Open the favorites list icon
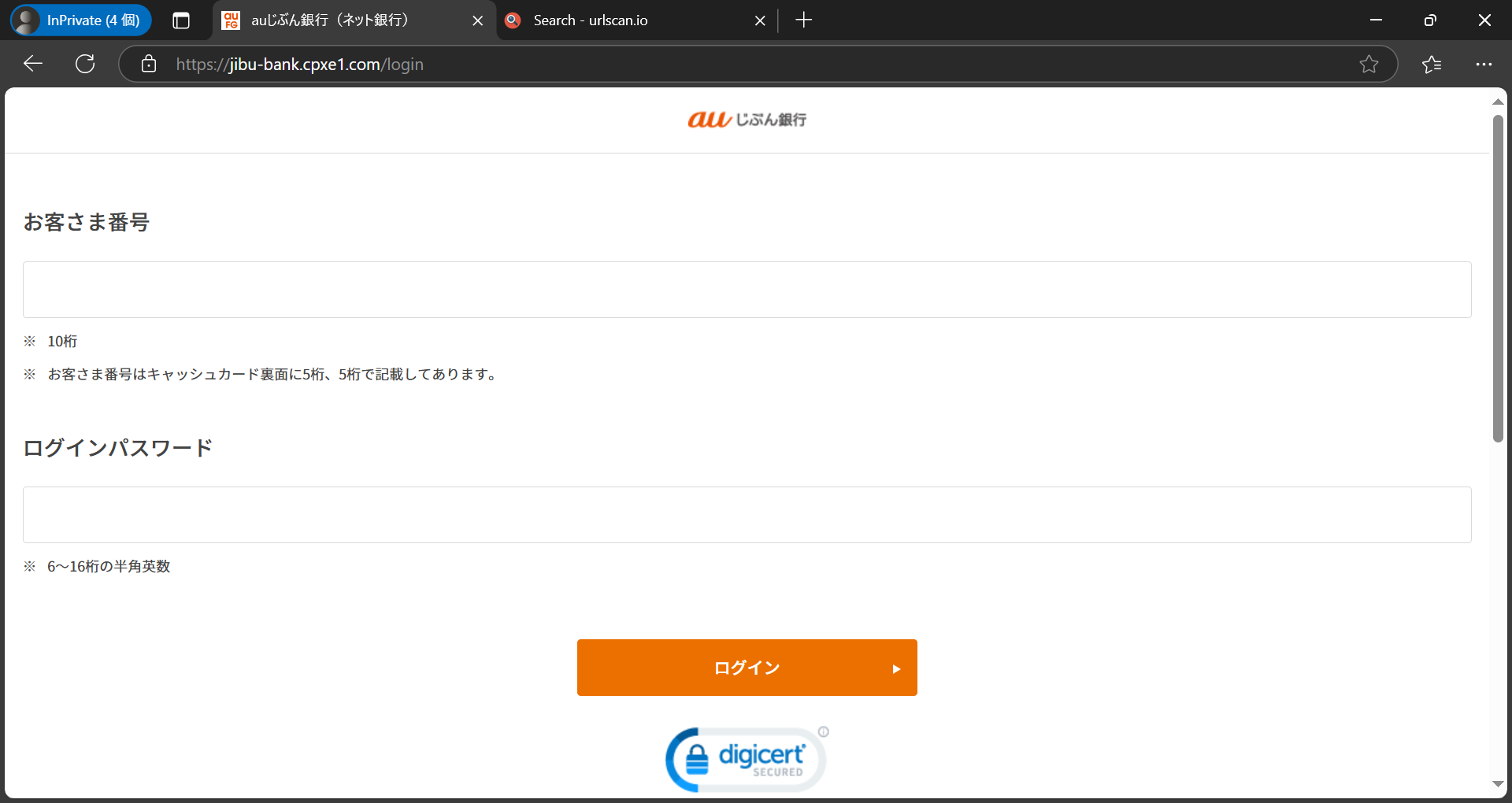The height and width of the screenshot is (803, 1512). pyautogui.click(x=1432, y=64)
